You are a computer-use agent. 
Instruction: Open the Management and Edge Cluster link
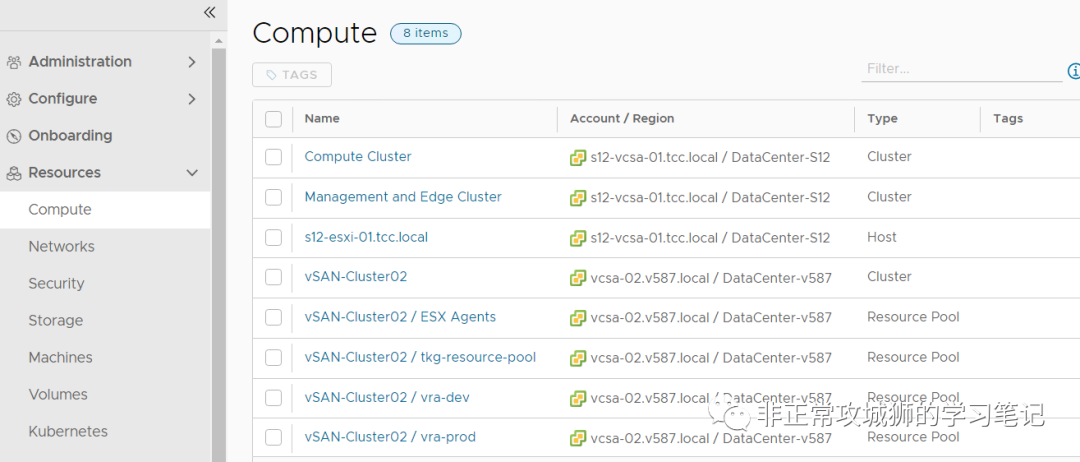403,197
